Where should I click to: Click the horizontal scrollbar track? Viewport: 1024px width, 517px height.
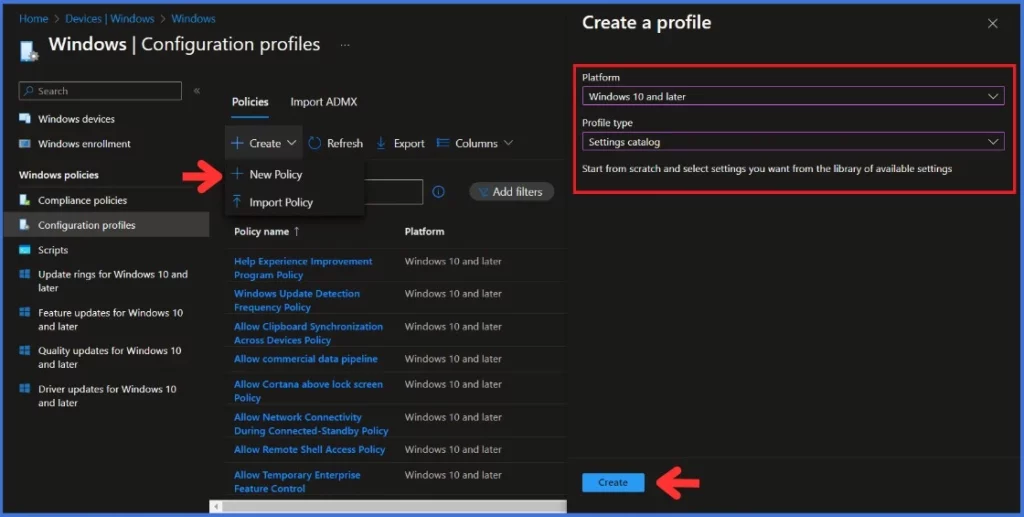(394, 507)
